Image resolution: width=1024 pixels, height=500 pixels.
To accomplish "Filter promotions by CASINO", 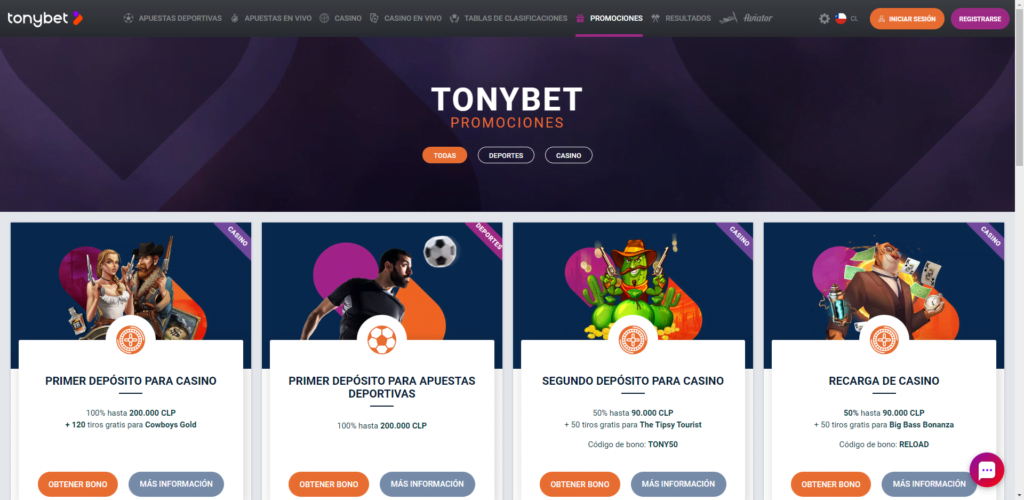I will pos(569,155).
